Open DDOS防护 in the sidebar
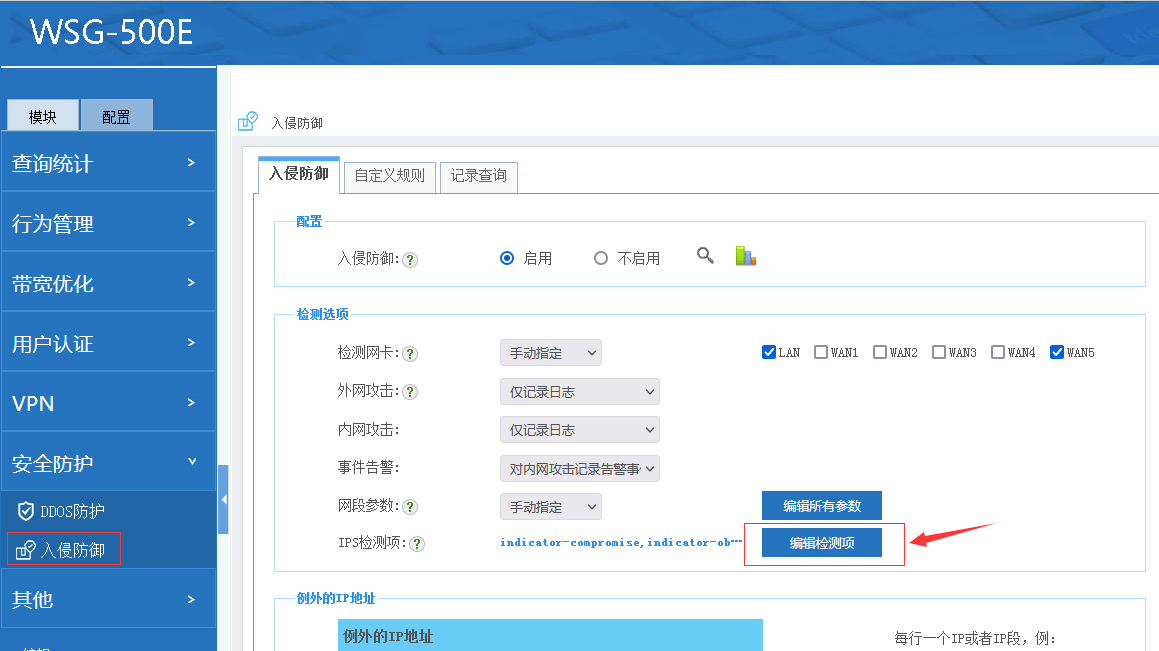 [71, 511]
